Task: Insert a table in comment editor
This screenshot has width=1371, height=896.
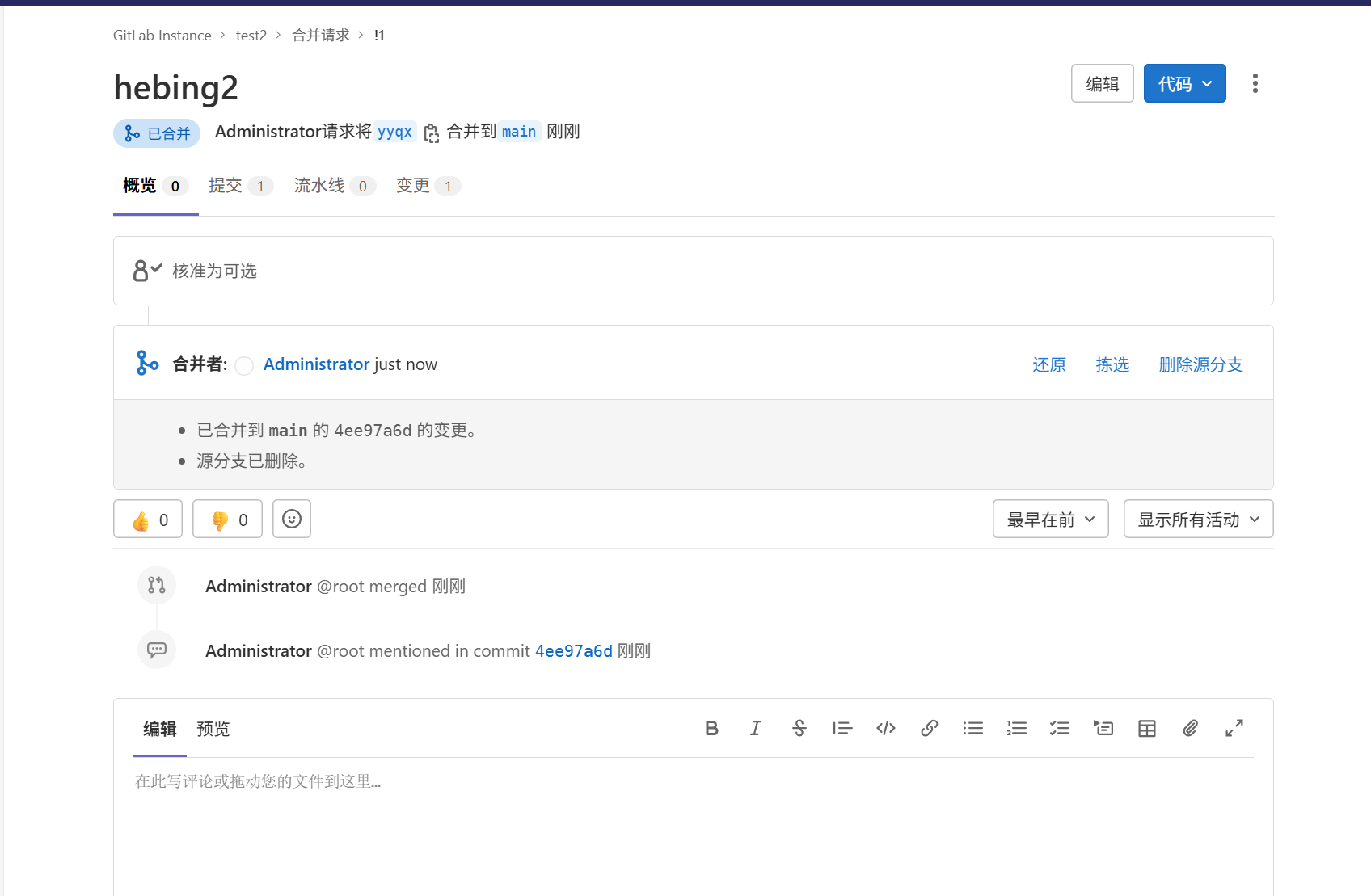Action: [x=1147, y=729]
